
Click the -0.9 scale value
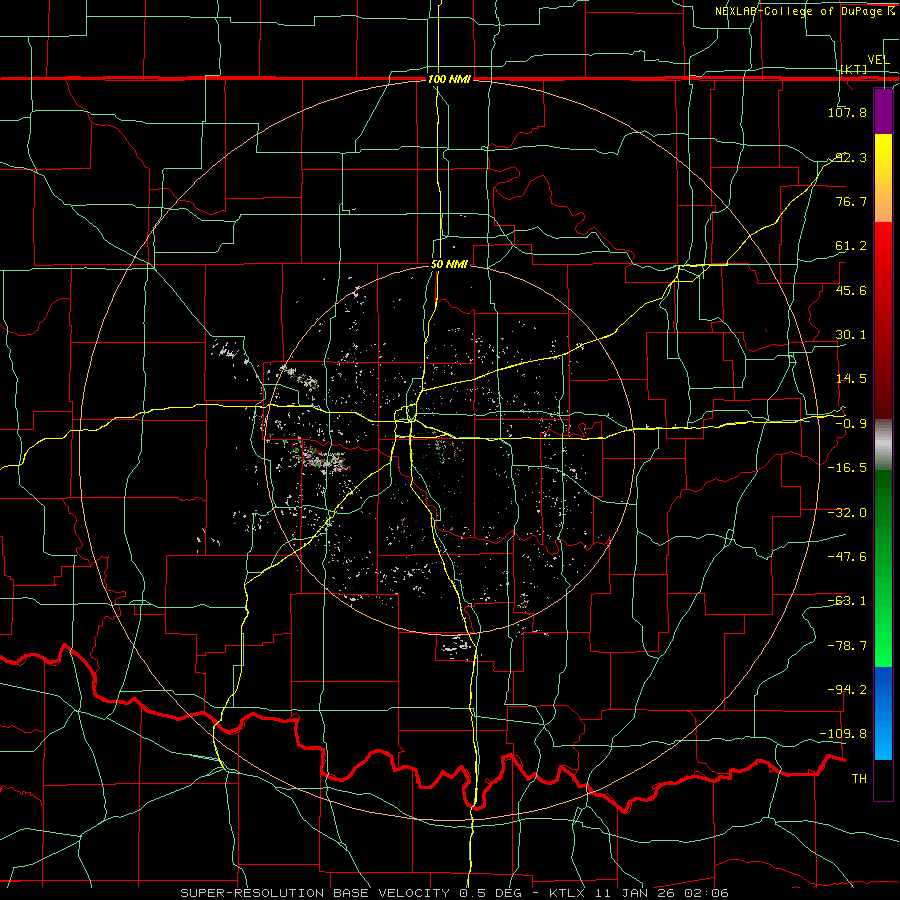(x=851, y=424)
